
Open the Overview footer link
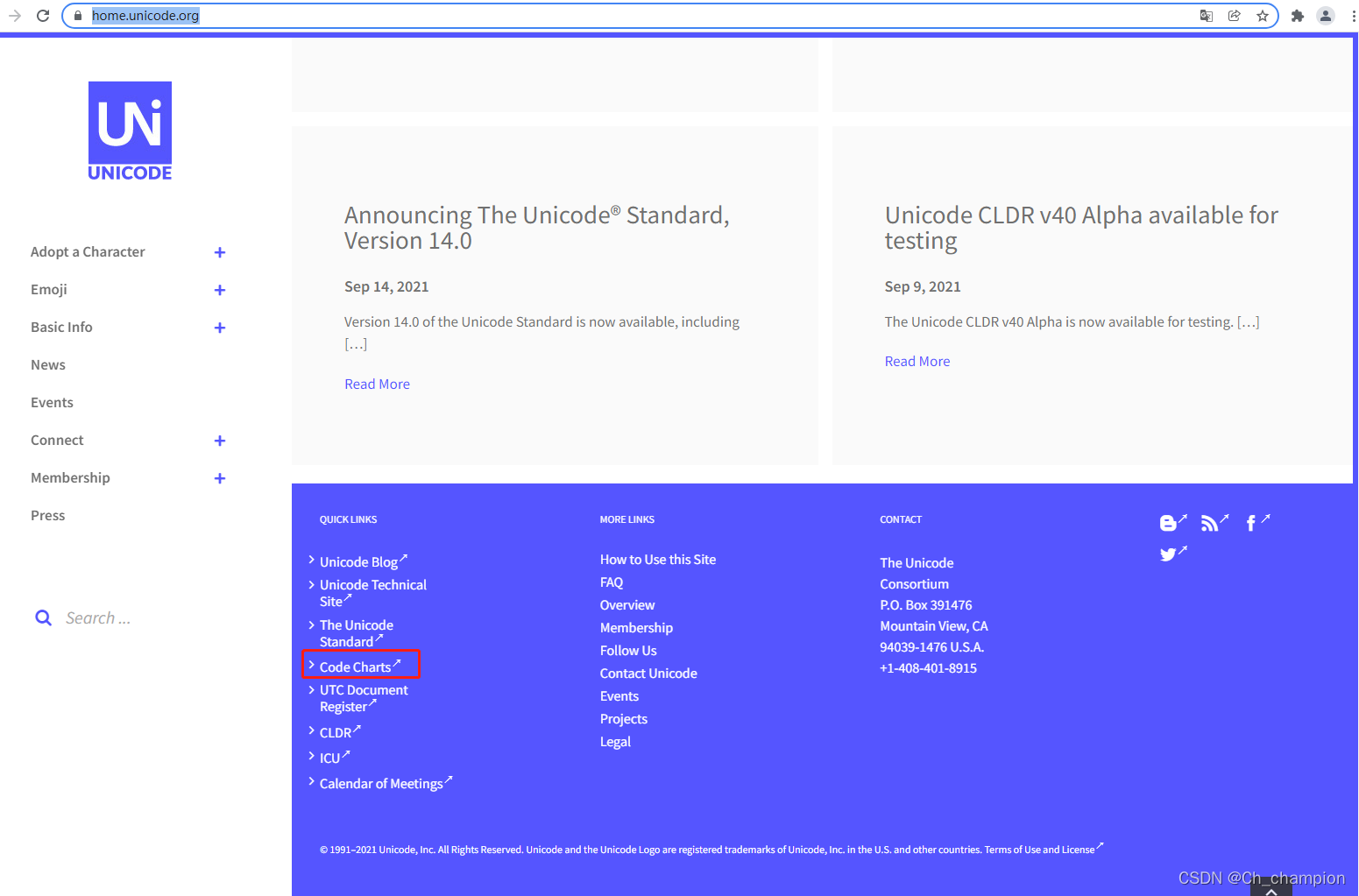tap(627, 605)
